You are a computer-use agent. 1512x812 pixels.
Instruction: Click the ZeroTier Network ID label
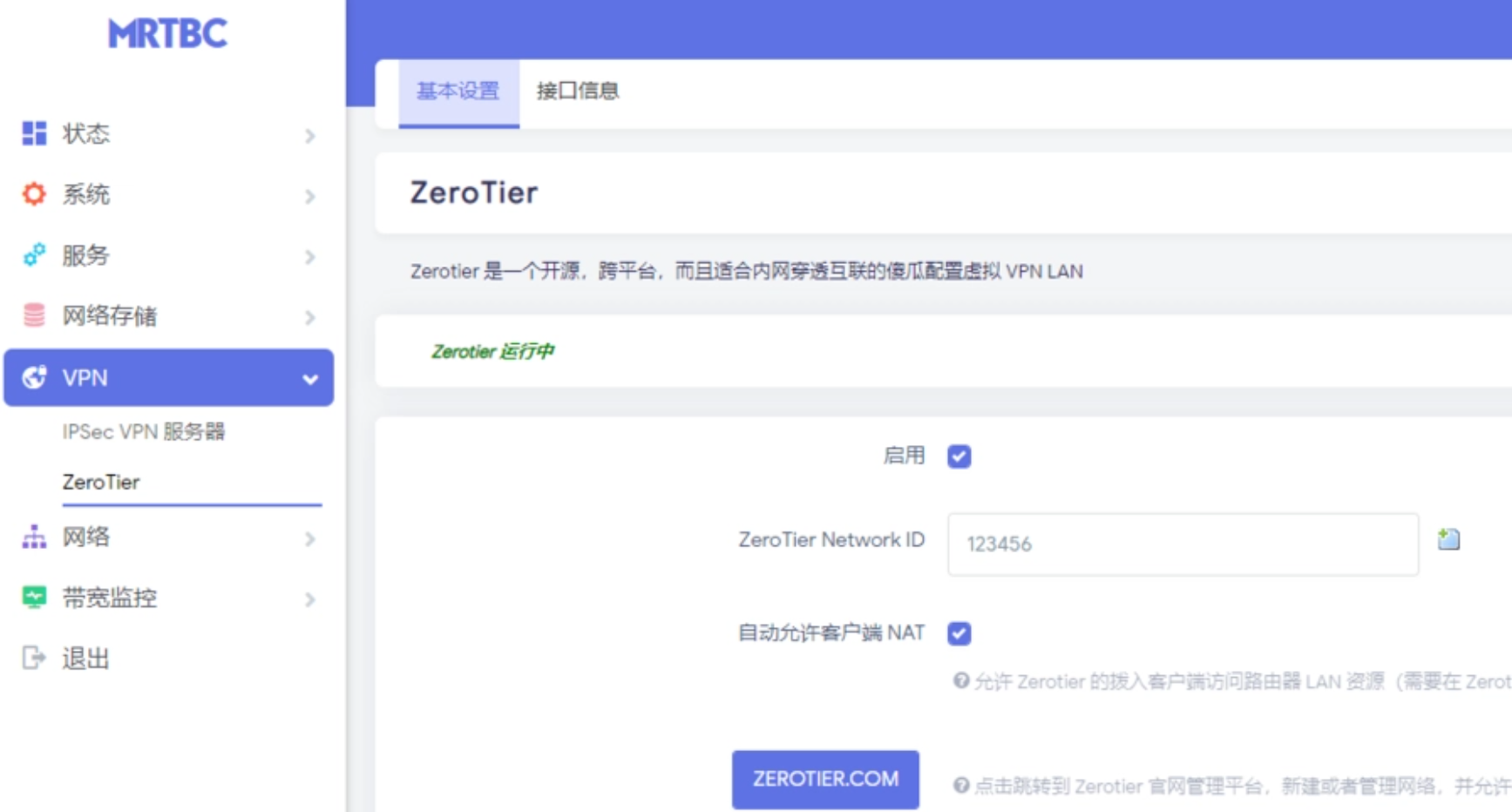[831, 540]
